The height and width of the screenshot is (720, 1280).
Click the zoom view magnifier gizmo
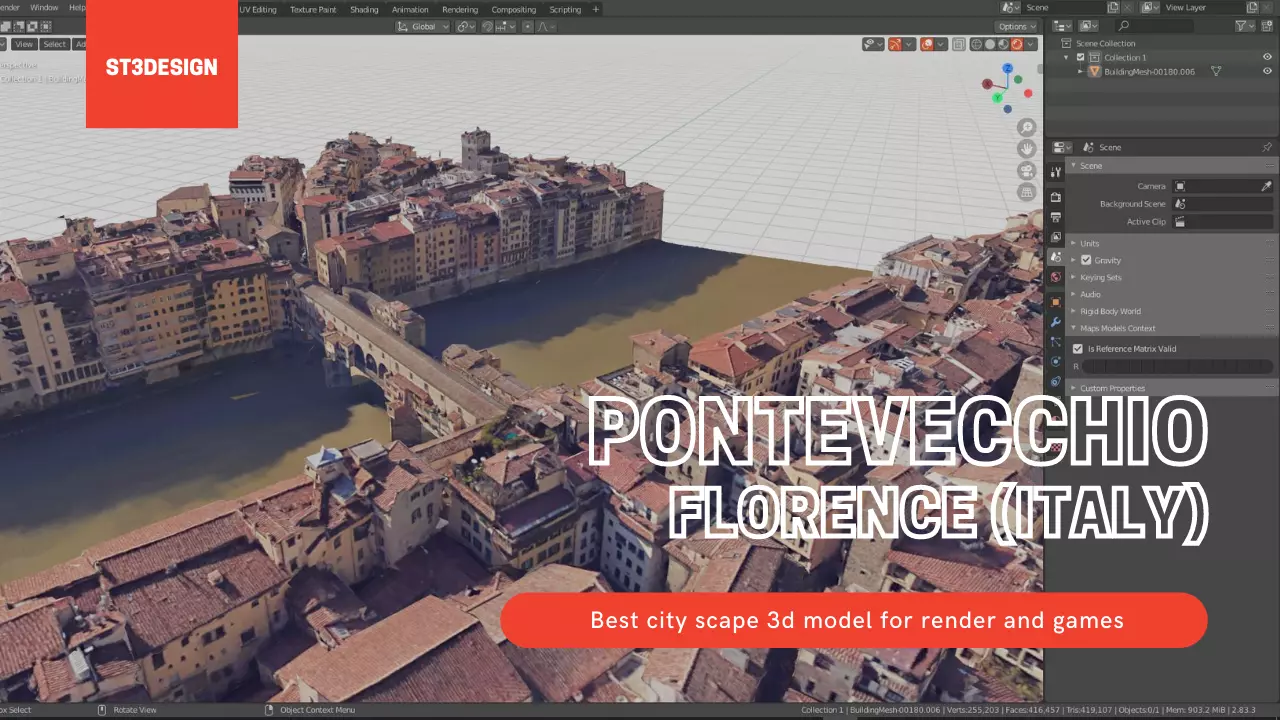[1026, 127]
